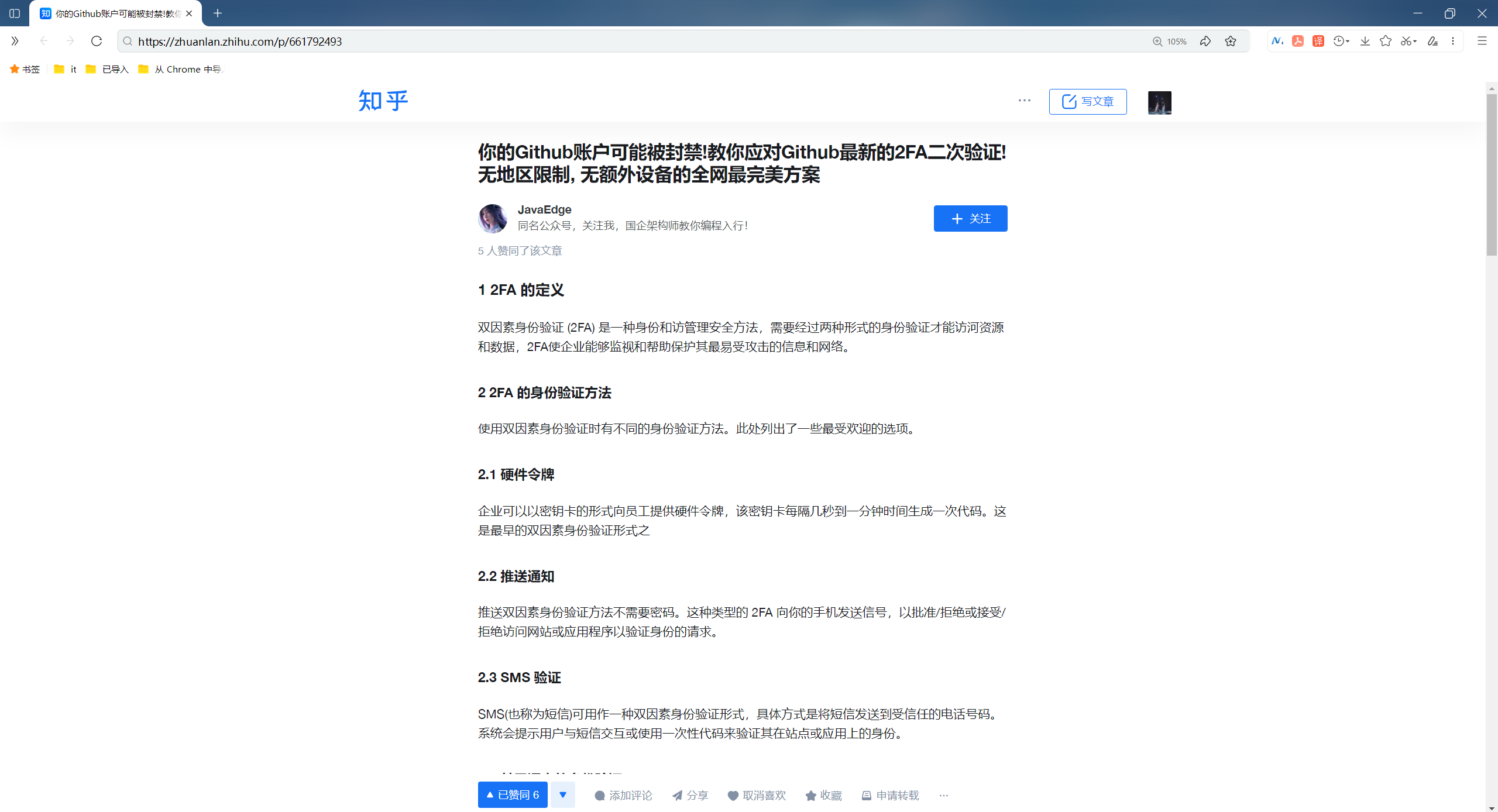The image size is (1498, 812).
Task: Click heading '2 2FA 的身份验证方法'
Action: (545, 393)
